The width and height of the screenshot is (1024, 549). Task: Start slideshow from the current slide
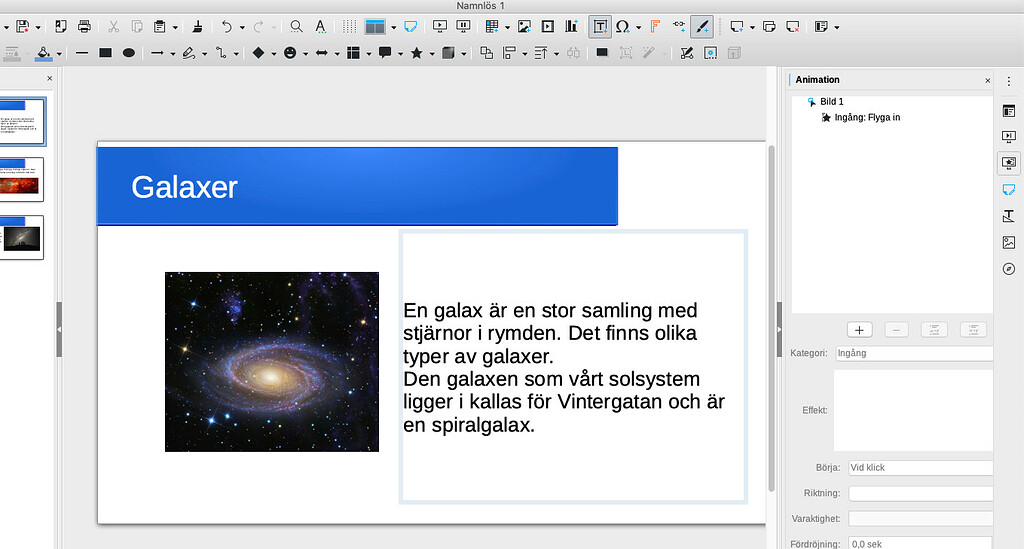(x=464, y=27)
